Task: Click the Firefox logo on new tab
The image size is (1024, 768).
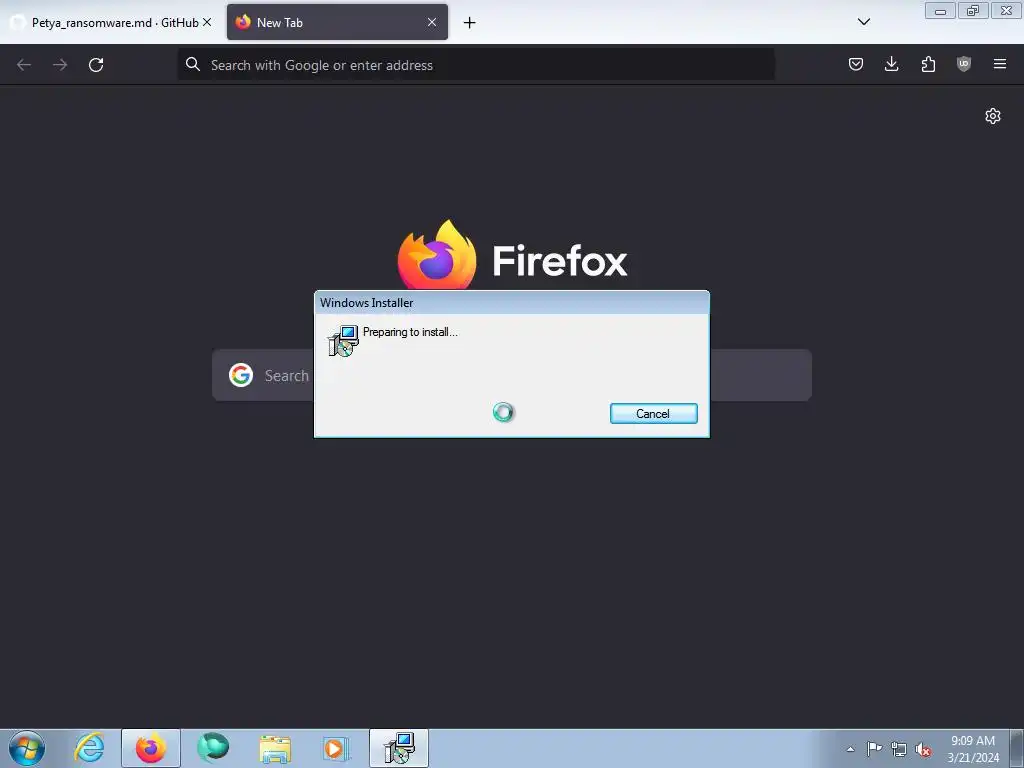Action: coord(437,255)
